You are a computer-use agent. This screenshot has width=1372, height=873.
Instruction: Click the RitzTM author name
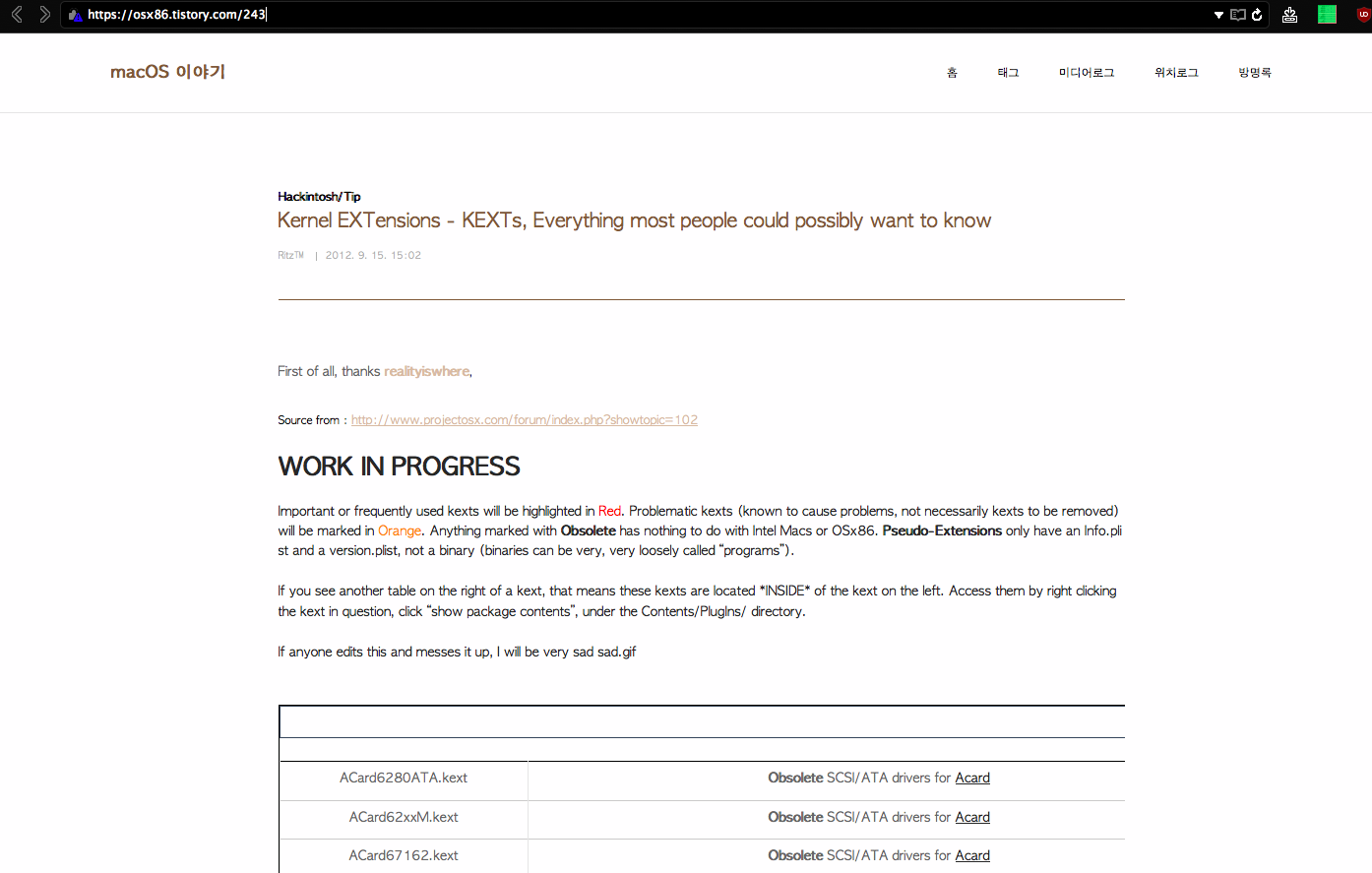point(290,255)
